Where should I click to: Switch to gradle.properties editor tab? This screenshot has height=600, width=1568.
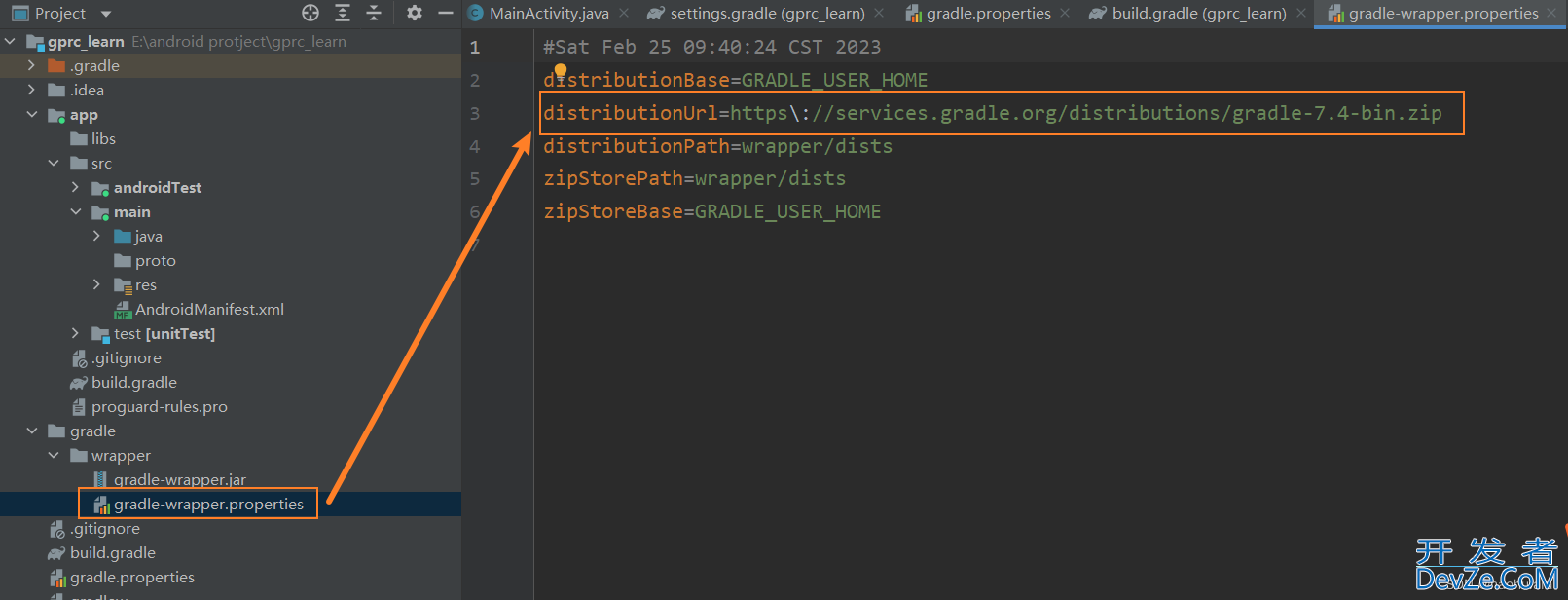tap(988, 13)
